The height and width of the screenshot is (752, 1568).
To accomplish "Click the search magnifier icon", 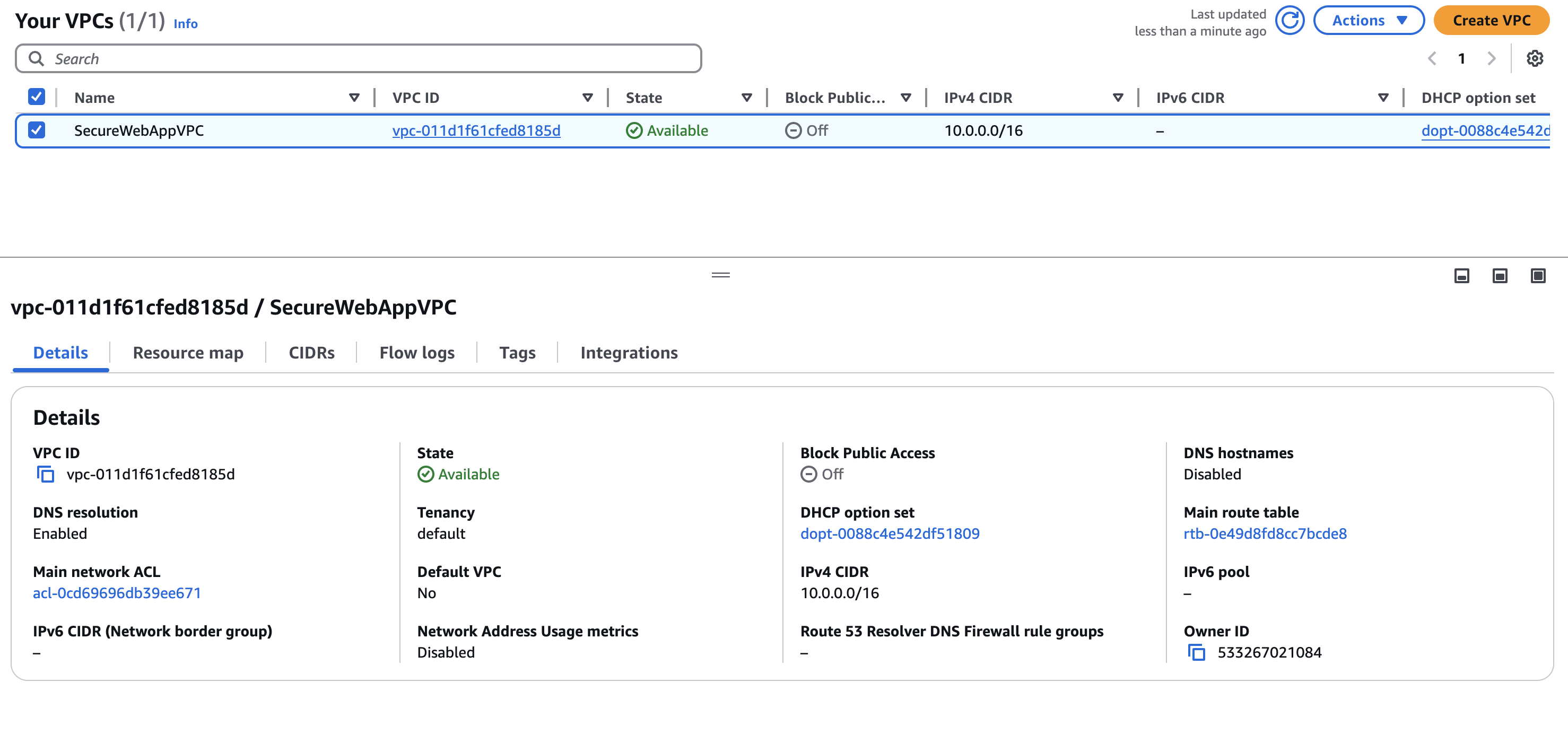I will [37, 58].
